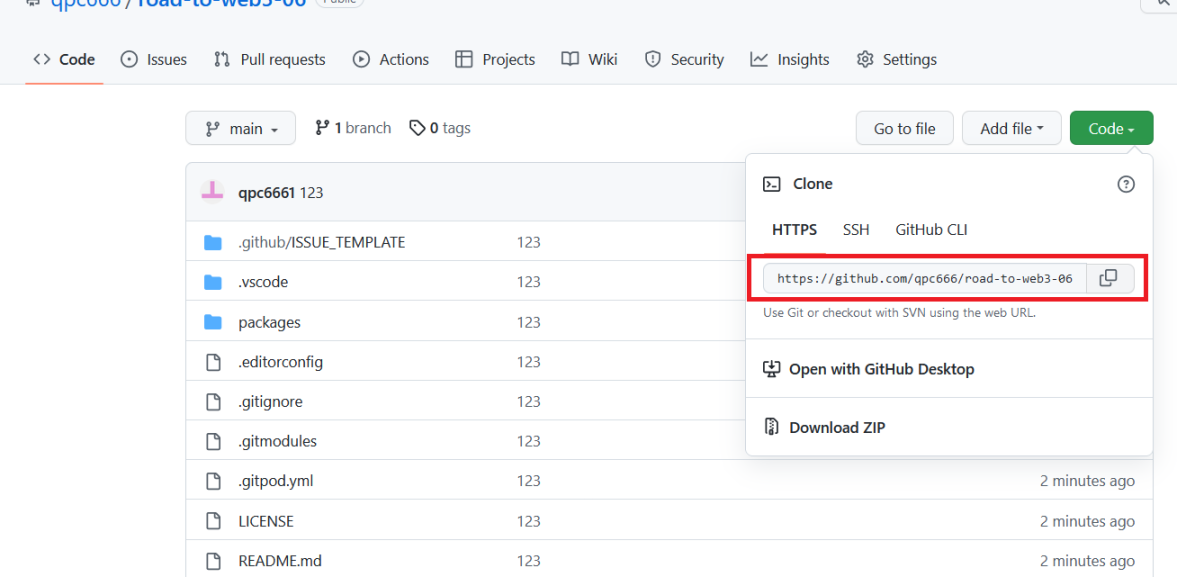The image size is (1177, 577).
Task: View the Insights tab
Action: pyautogui.click(x=790, y=59)
